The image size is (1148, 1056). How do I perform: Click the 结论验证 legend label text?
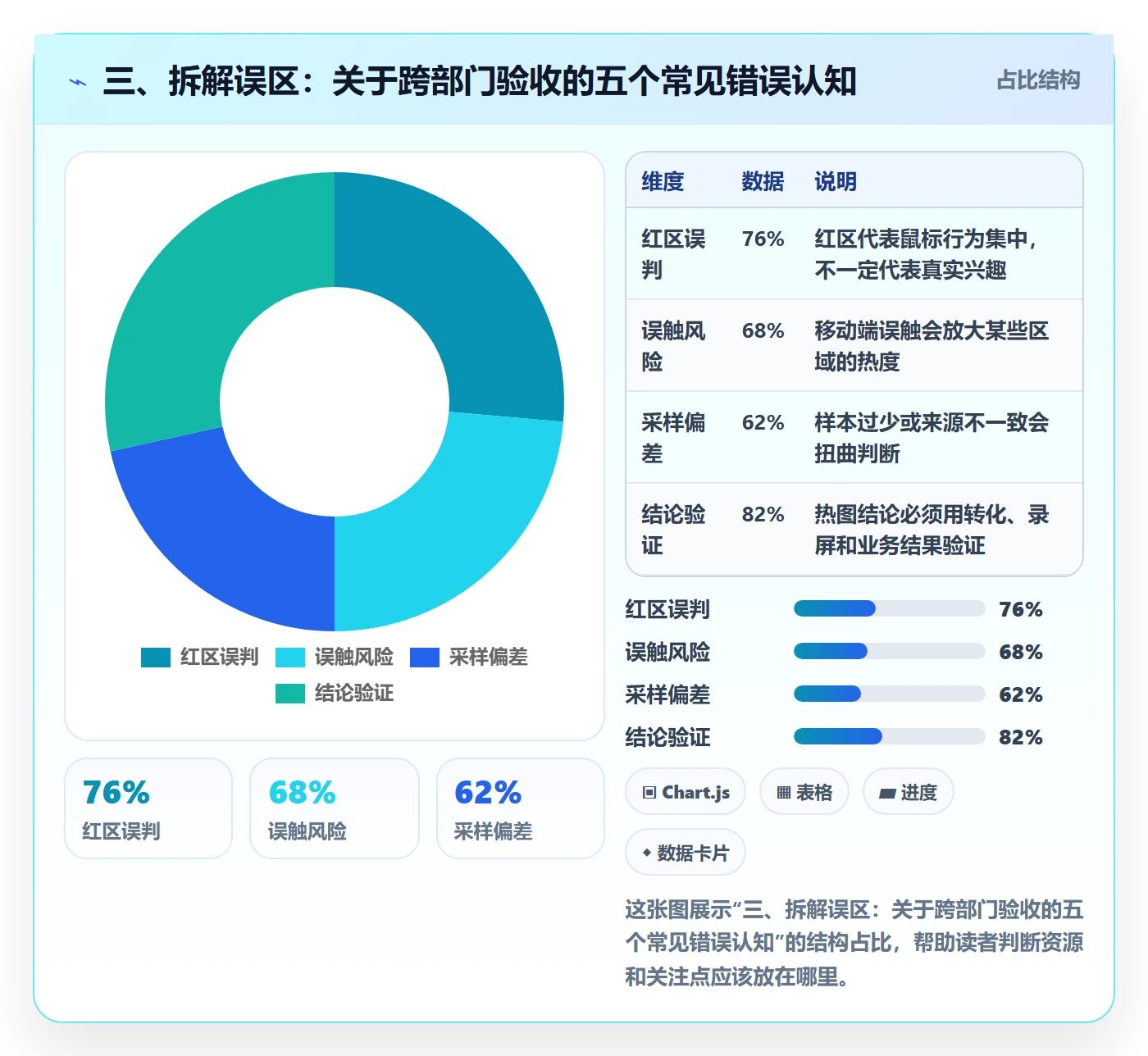[x=354, y=694]
